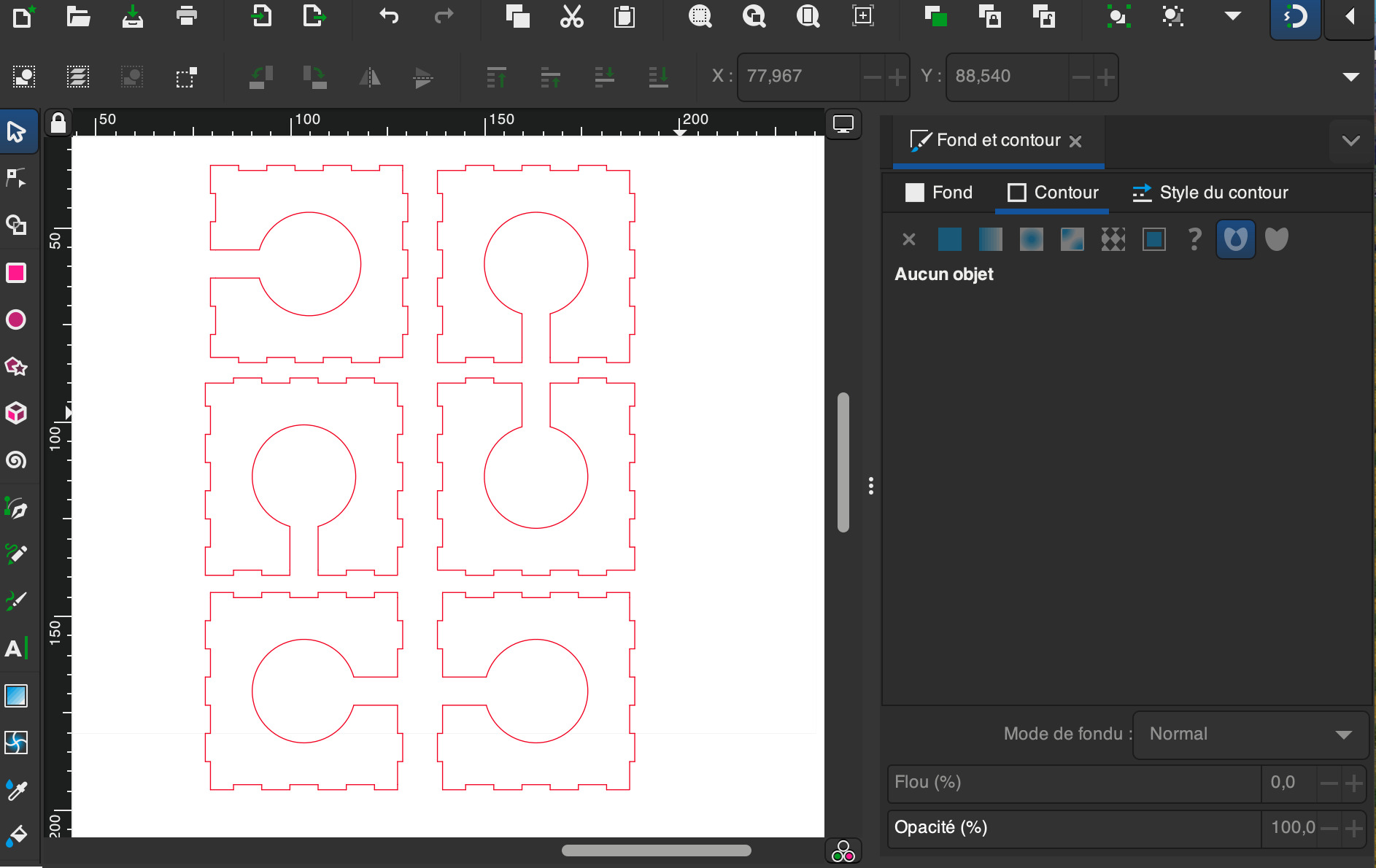Screen dimensions: 1376x868
Task: Open the Mode de fondu dropdown
Action: tap(1251, 735)
